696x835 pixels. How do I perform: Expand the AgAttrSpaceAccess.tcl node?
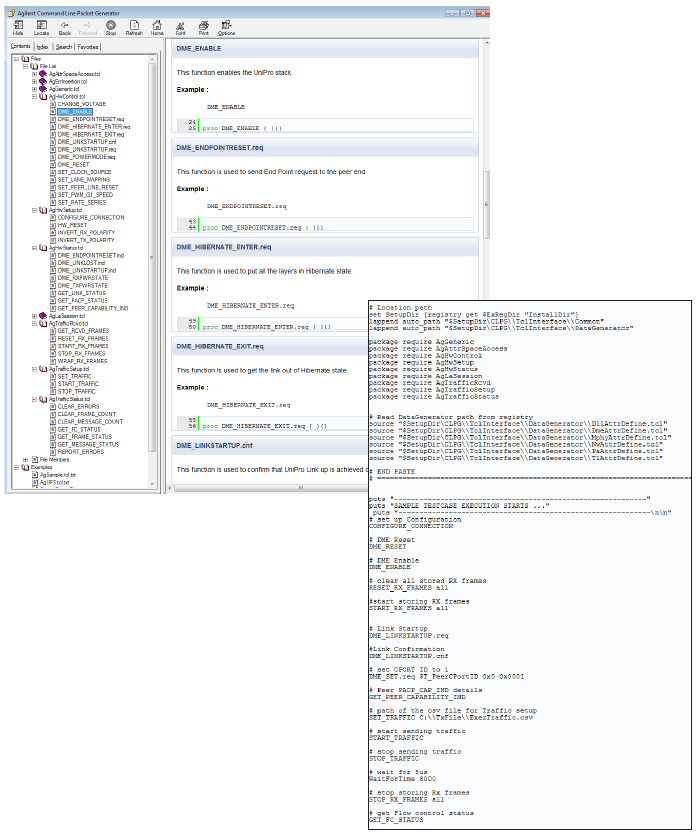click(34, 74)
